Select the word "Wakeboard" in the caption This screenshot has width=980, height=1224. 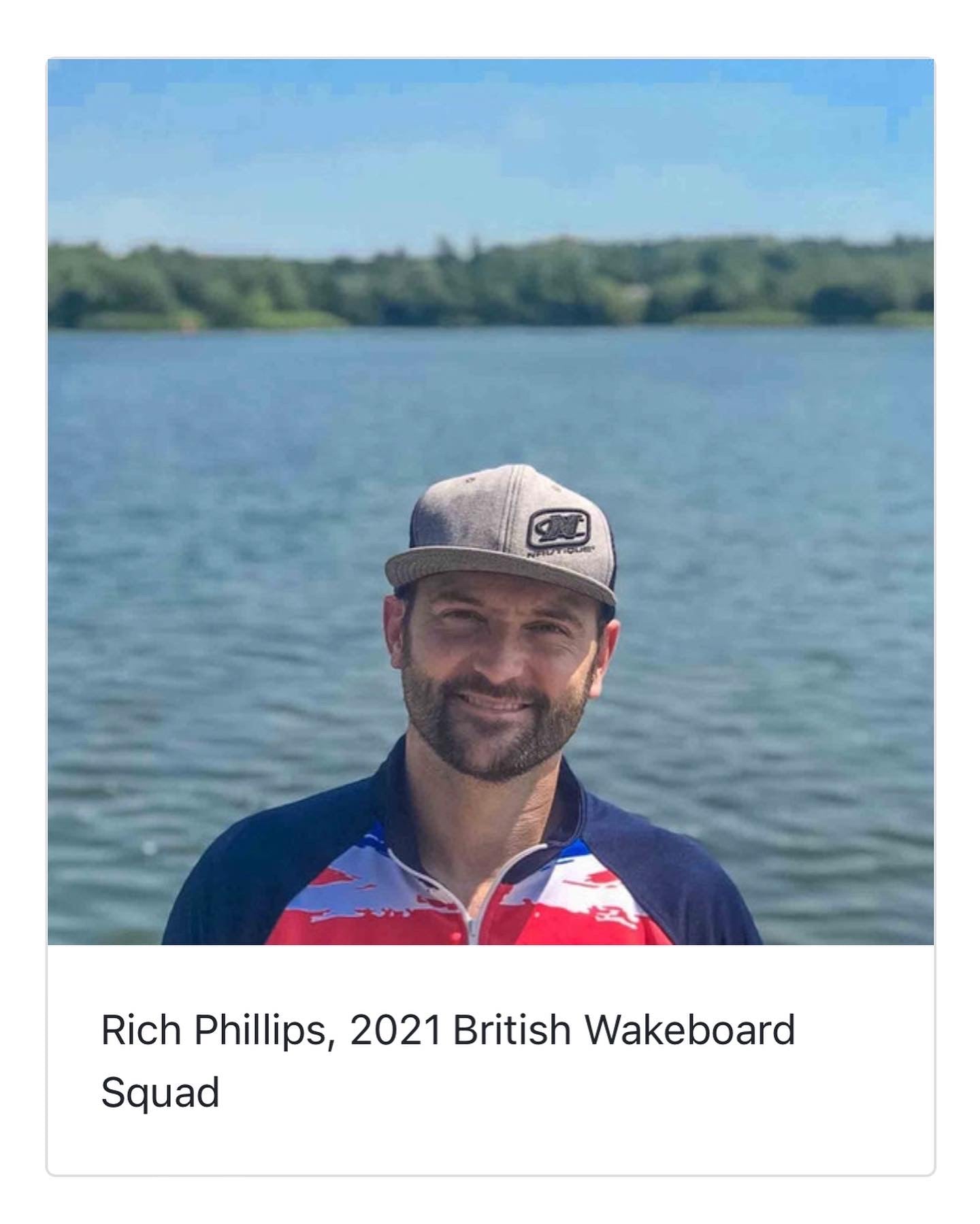(690, 1029)
